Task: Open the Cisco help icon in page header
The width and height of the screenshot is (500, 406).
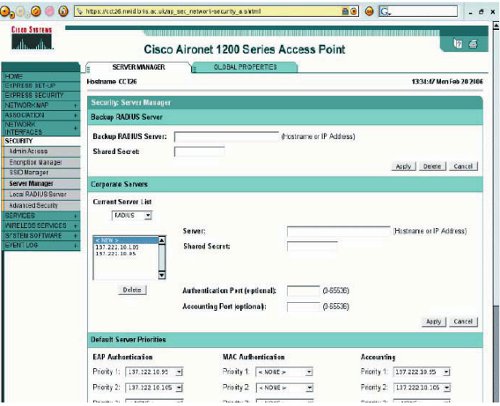Action: click(x=458, y=44)
